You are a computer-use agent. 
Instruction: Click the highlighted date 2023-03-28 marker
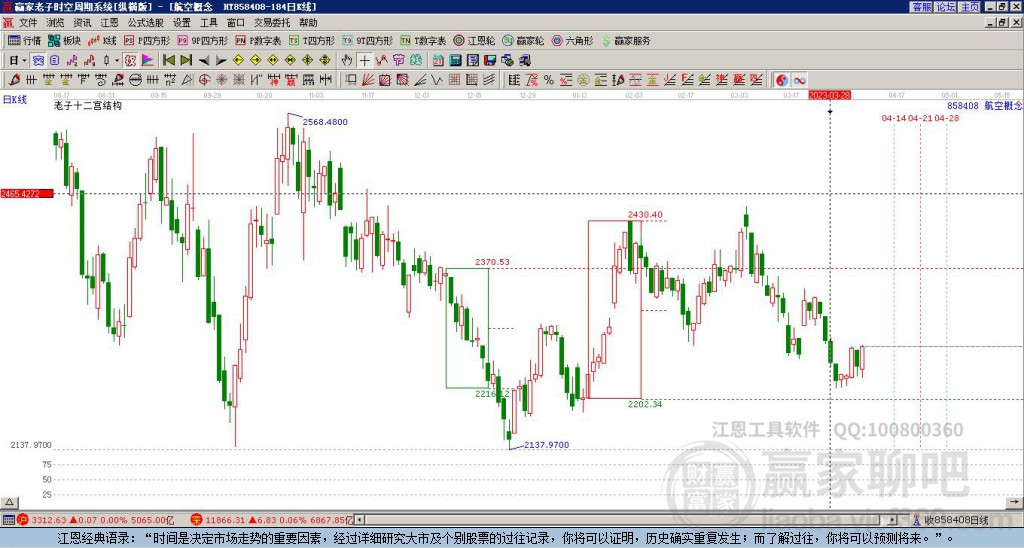point(829,95)
